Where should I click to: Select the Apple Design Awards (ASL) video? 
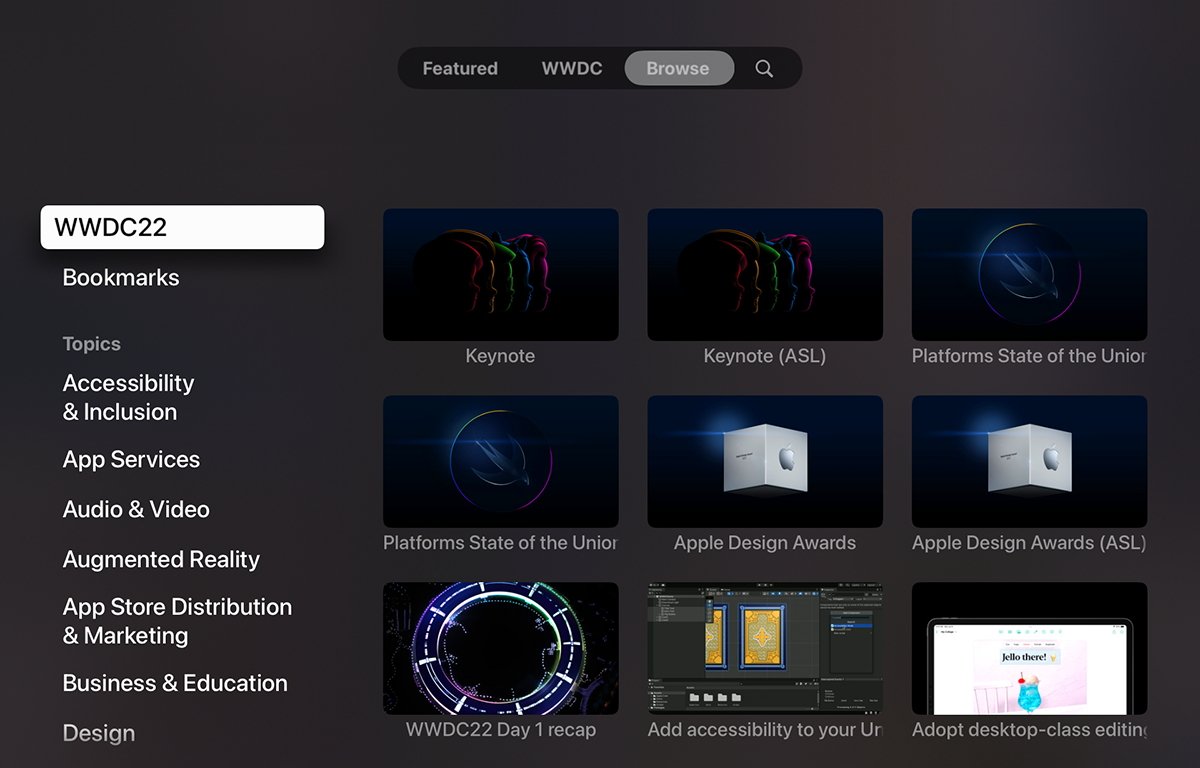(x=1029, y=461)
